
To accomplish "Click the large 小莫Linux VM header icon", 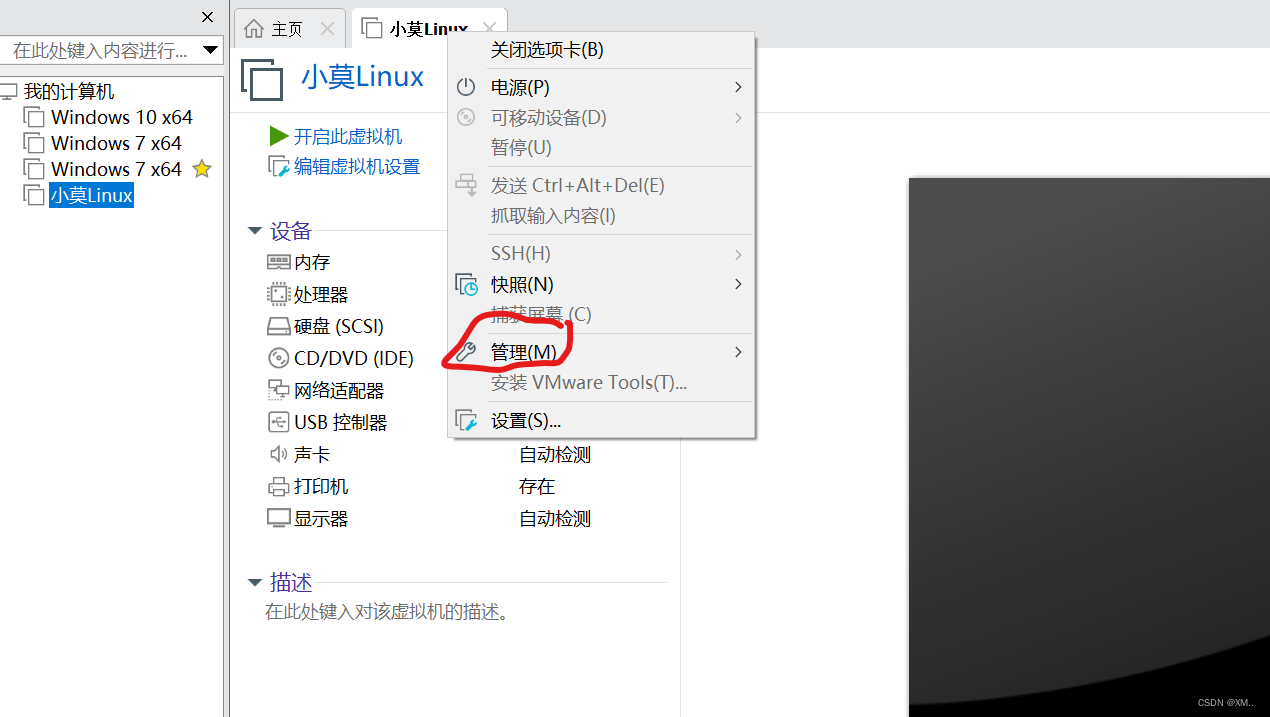I will pyautogui.click(x=263, y=79).
